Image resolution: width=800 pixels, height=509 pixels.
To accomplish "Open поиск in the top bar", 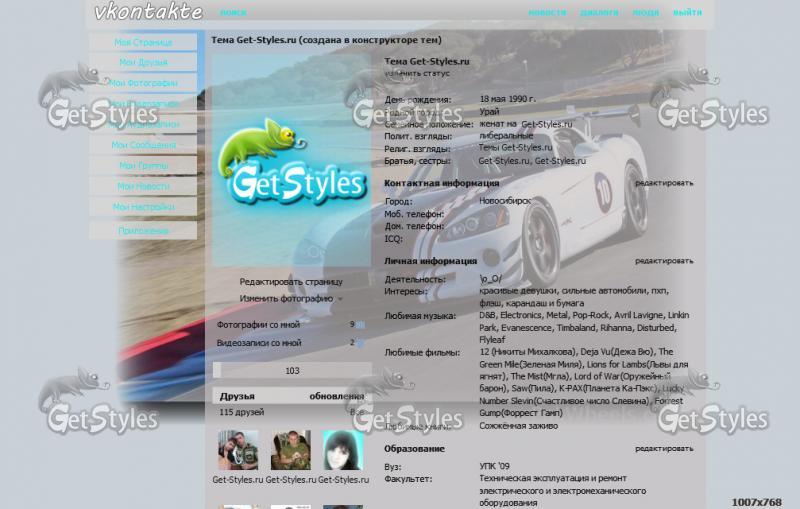I will pos(233,12).
